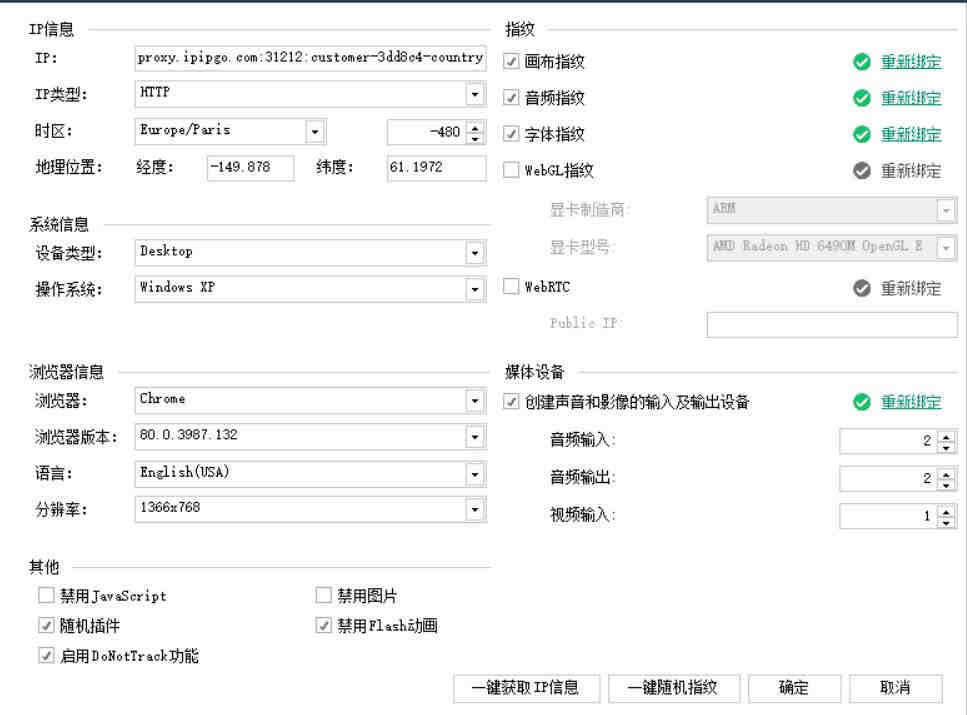The width and height of the screenshot is (967, 715).
Task: Click 重新绑定 text beside WebRTC
Action: click(911, 288)
